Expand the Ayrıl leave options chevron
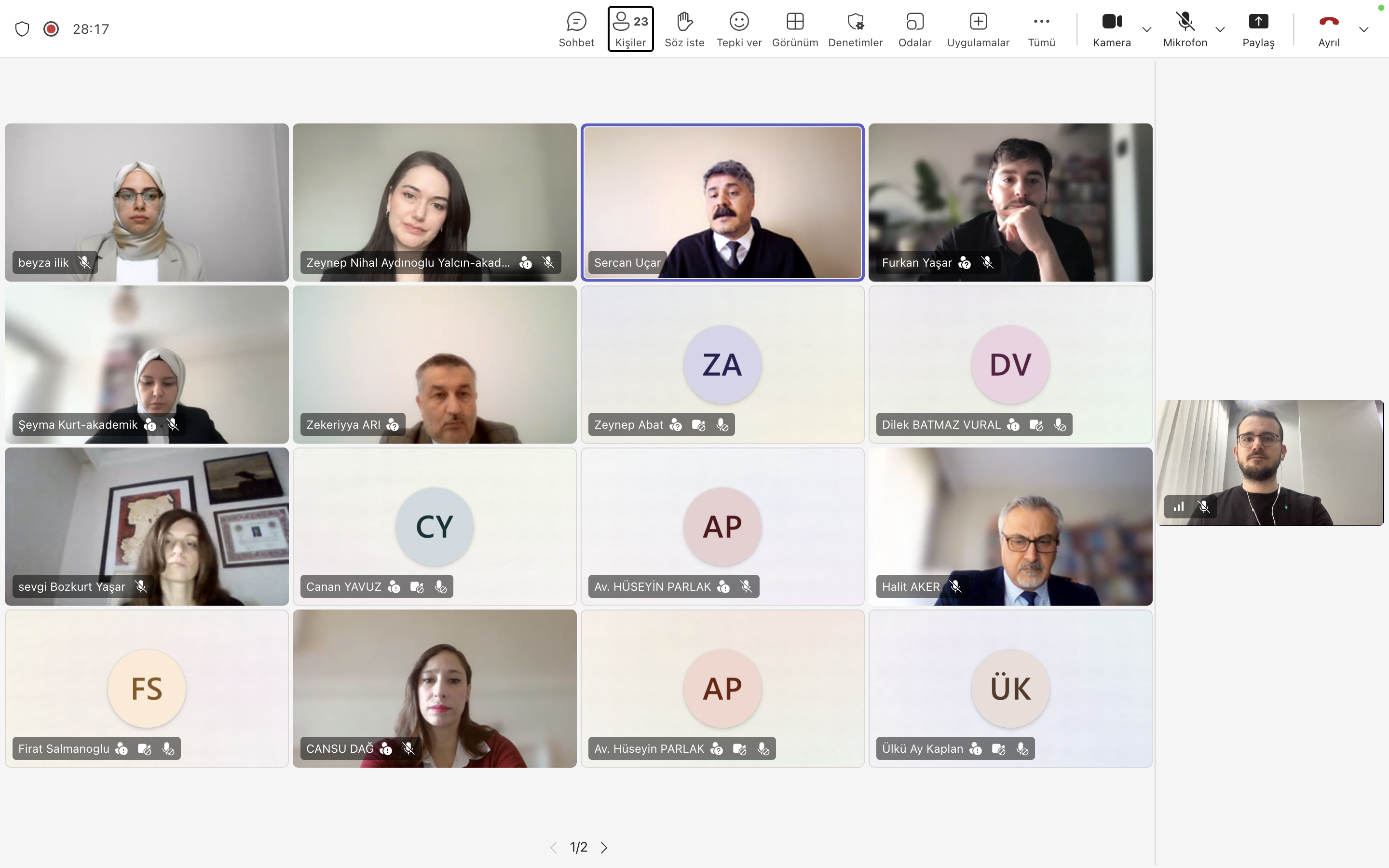The height and width of the screenshot is (868, 1389). pyautogui.click(x=1364, y=29)
